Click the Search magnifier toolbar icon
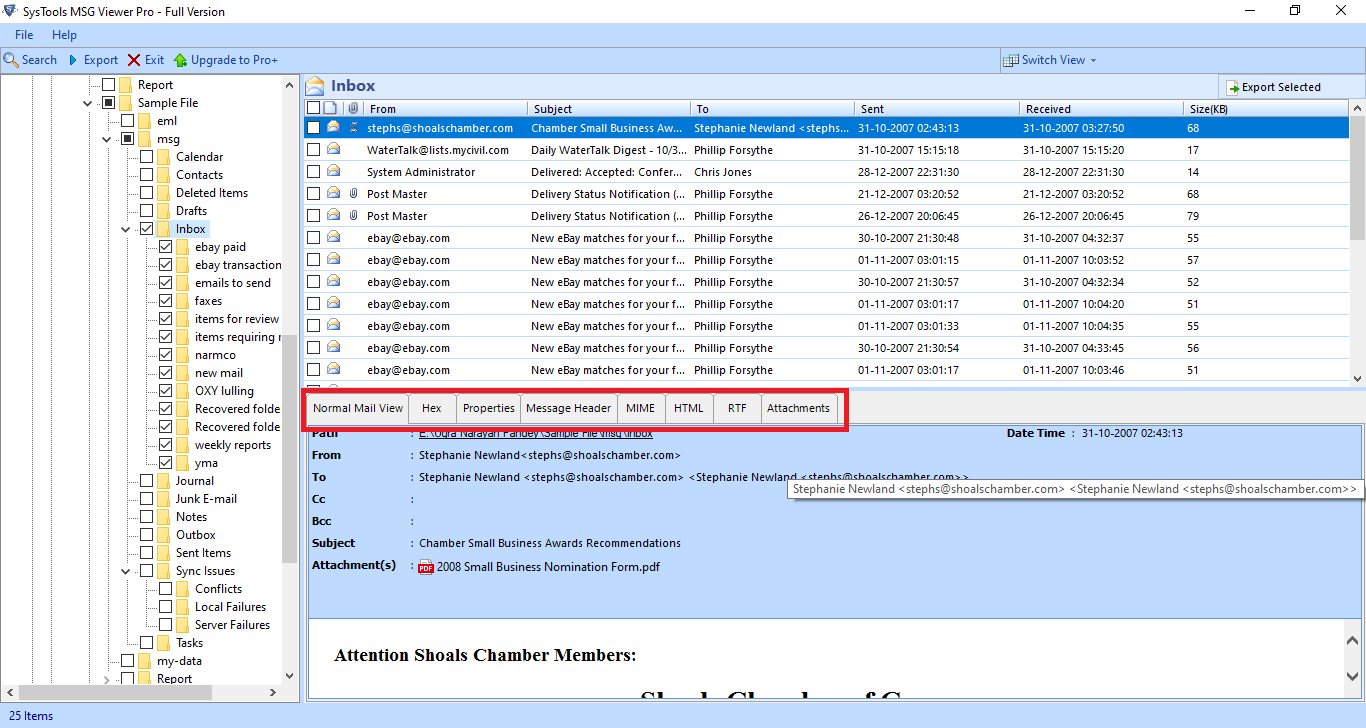The height and width of the screenshot is (728, 1366). click(x=11, y=60)
